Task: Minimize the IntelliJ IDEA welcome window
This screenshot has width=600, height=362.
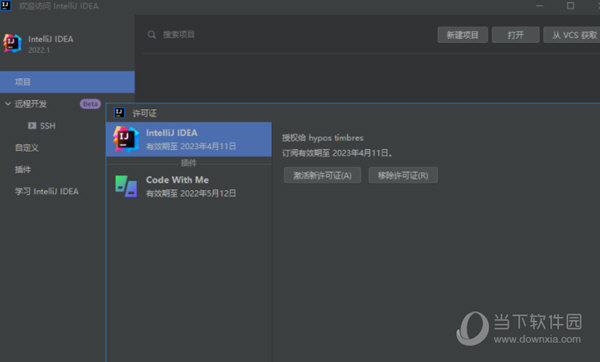Action: click(x=540, y=6)
